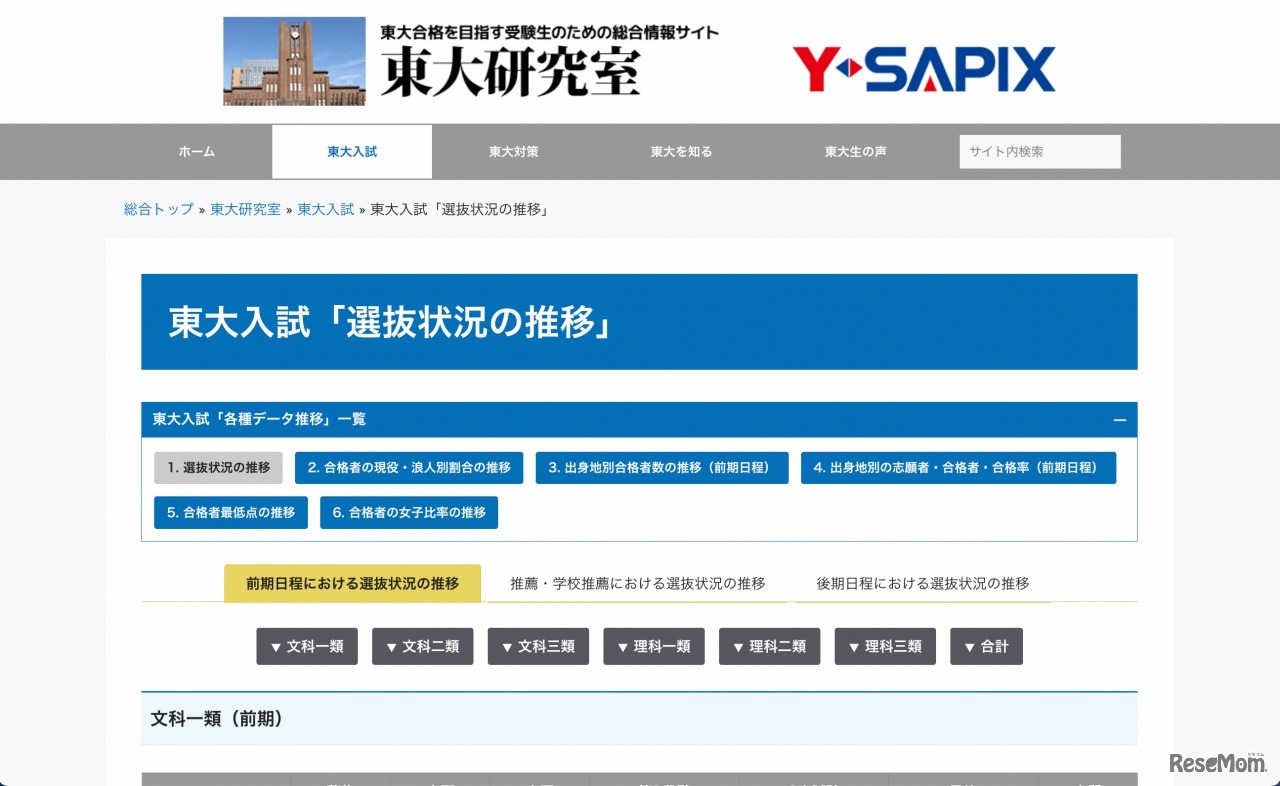This screenshot has width=1280, height=786.
Task: Switch to the 推薦・学校推薦における選抜状況の推移 tab
Action: tap(640, 583)
